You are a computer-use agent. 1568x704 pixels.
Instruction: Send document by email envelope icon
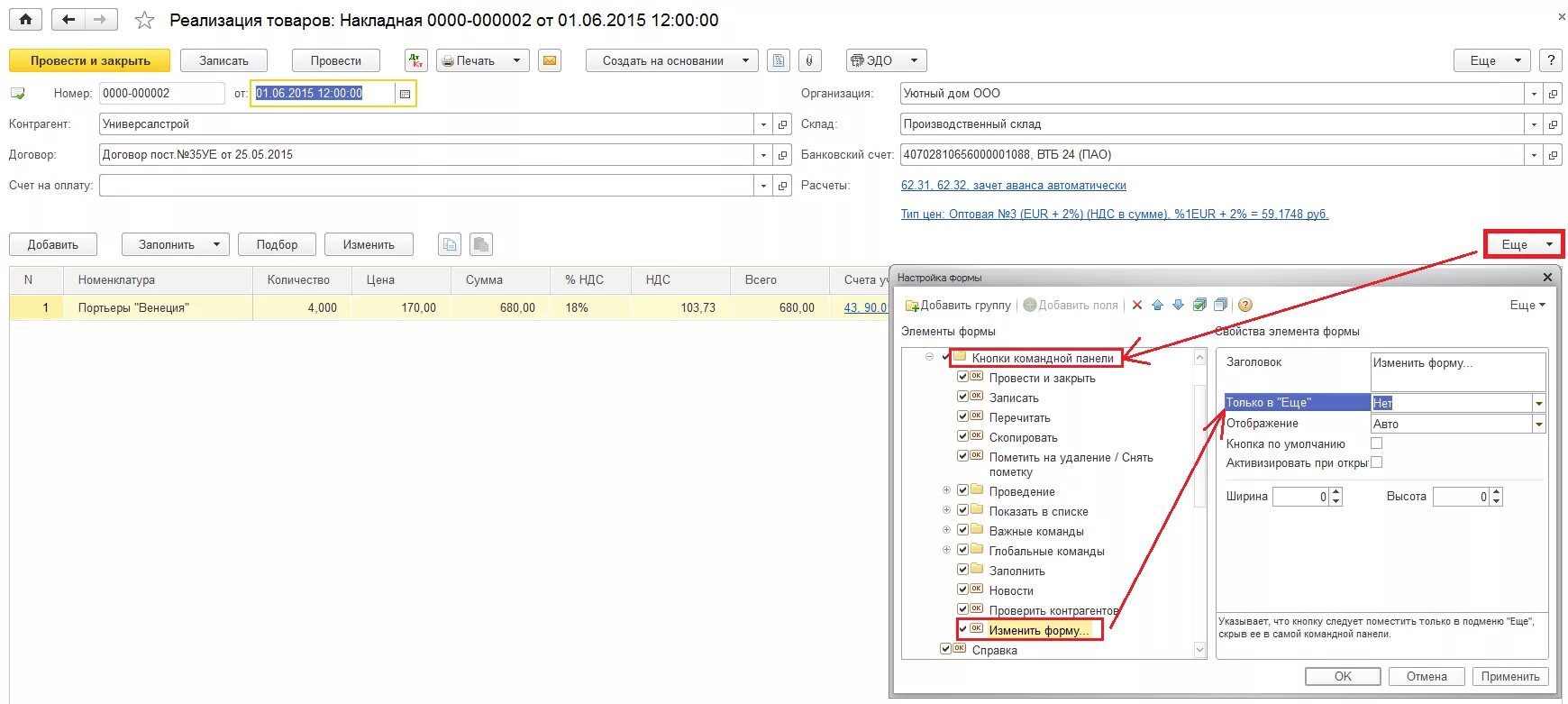549,60
